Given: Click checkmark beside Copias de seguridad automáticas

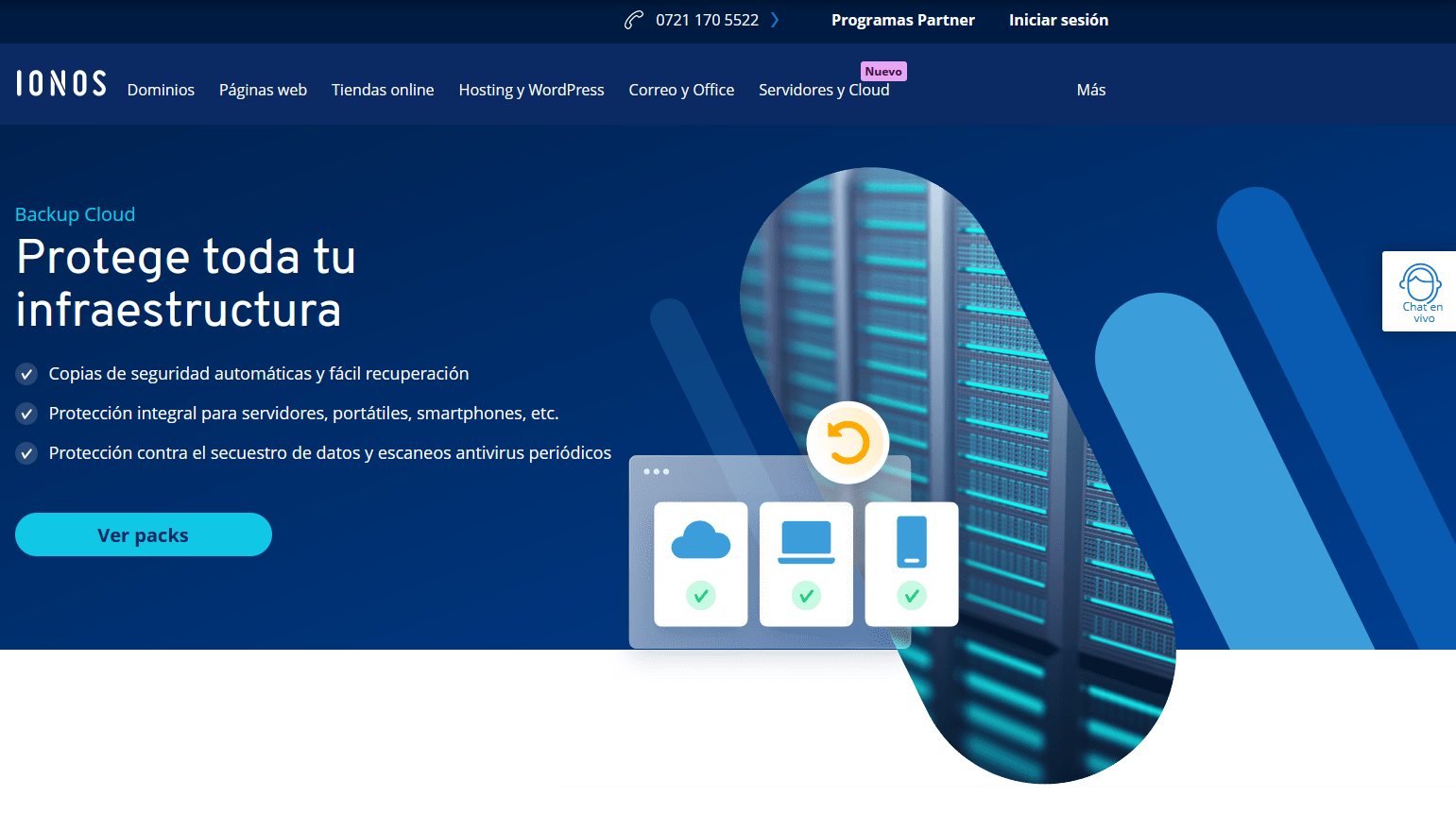Looking at the screenshot, I should (x=26, y=374).
